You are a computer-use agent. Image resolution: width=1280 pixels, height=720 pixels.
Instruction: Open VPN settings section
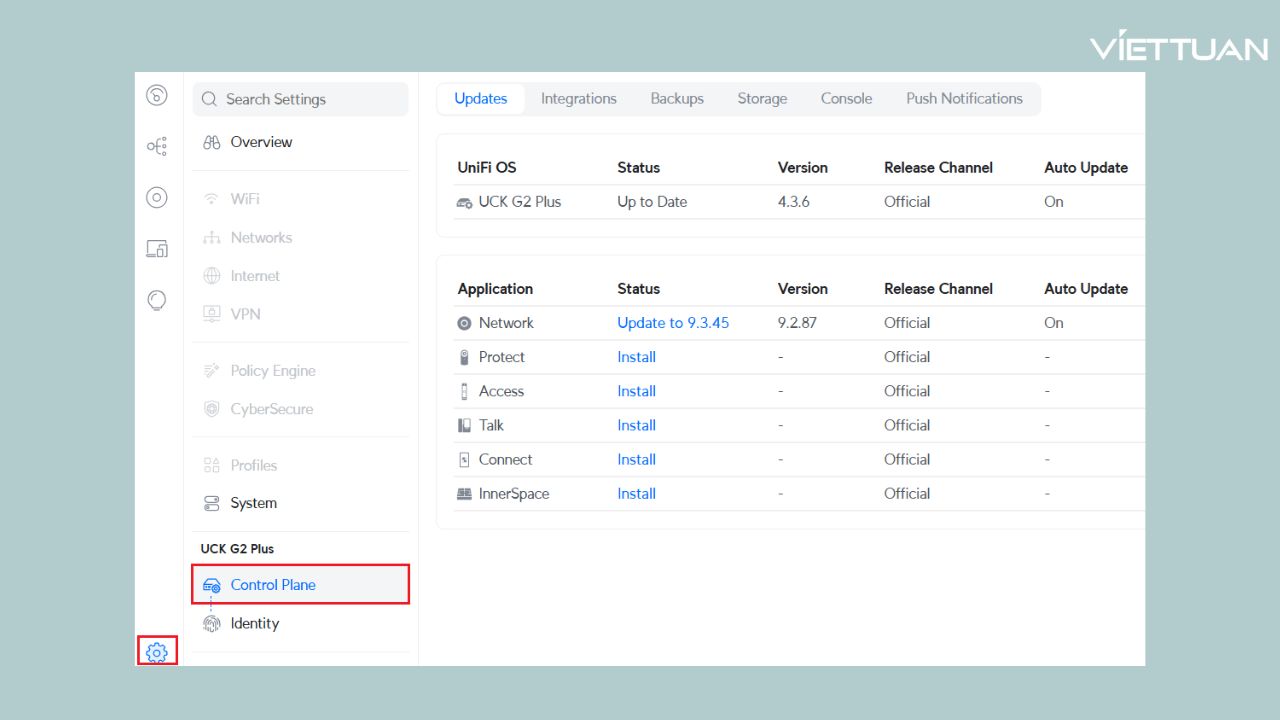coord(301,314)
